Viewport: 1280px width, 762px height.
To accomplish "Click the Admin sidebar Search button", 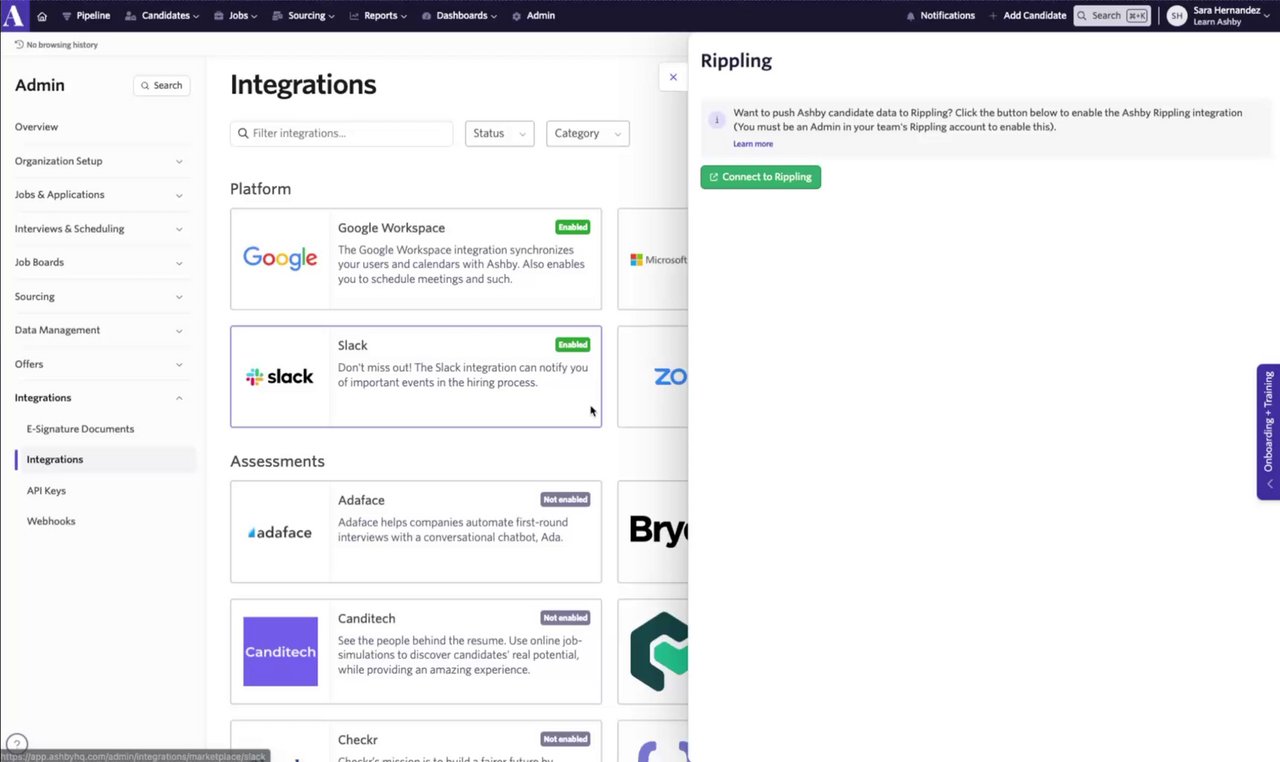I will pos(161,86).
